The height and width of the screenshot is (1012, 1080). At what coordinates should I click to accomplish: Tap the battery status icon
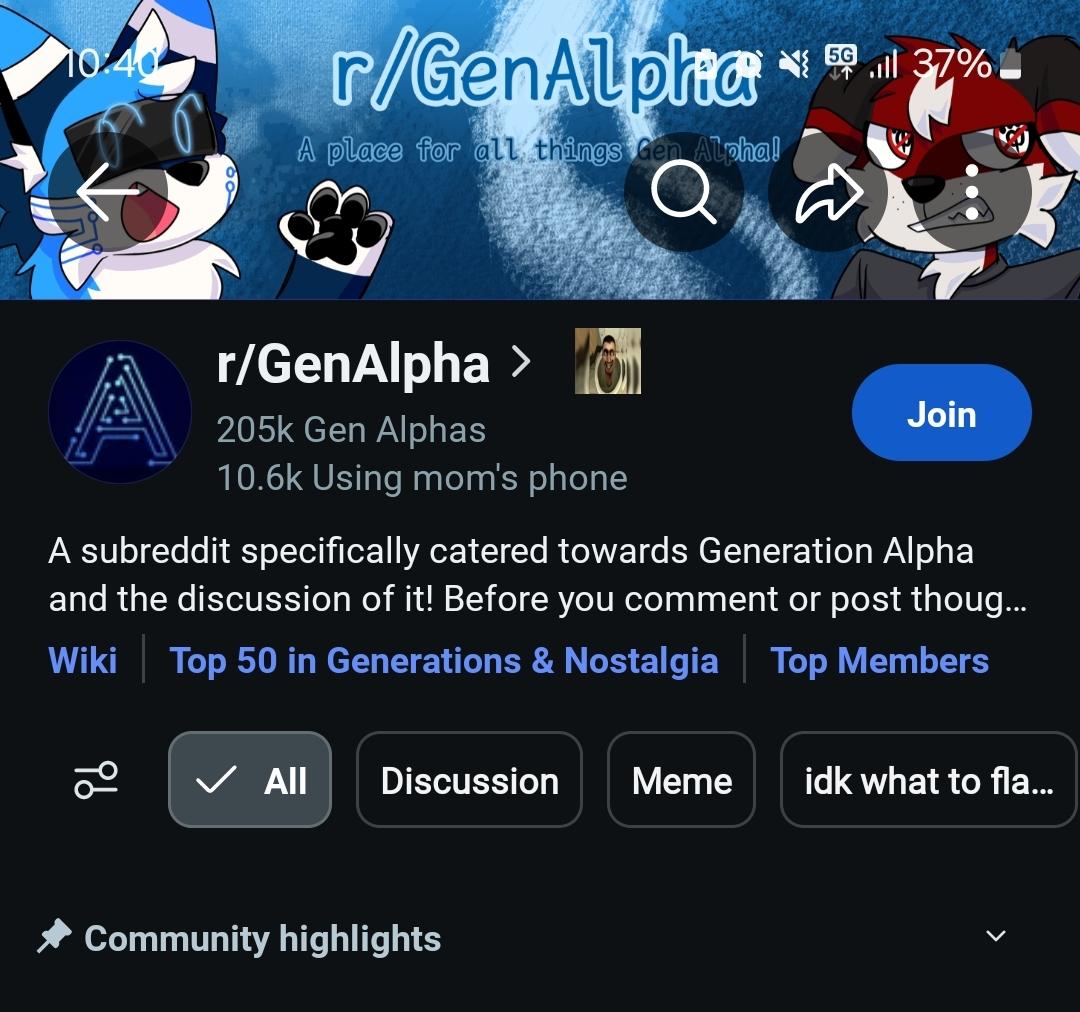[1010, 61]
